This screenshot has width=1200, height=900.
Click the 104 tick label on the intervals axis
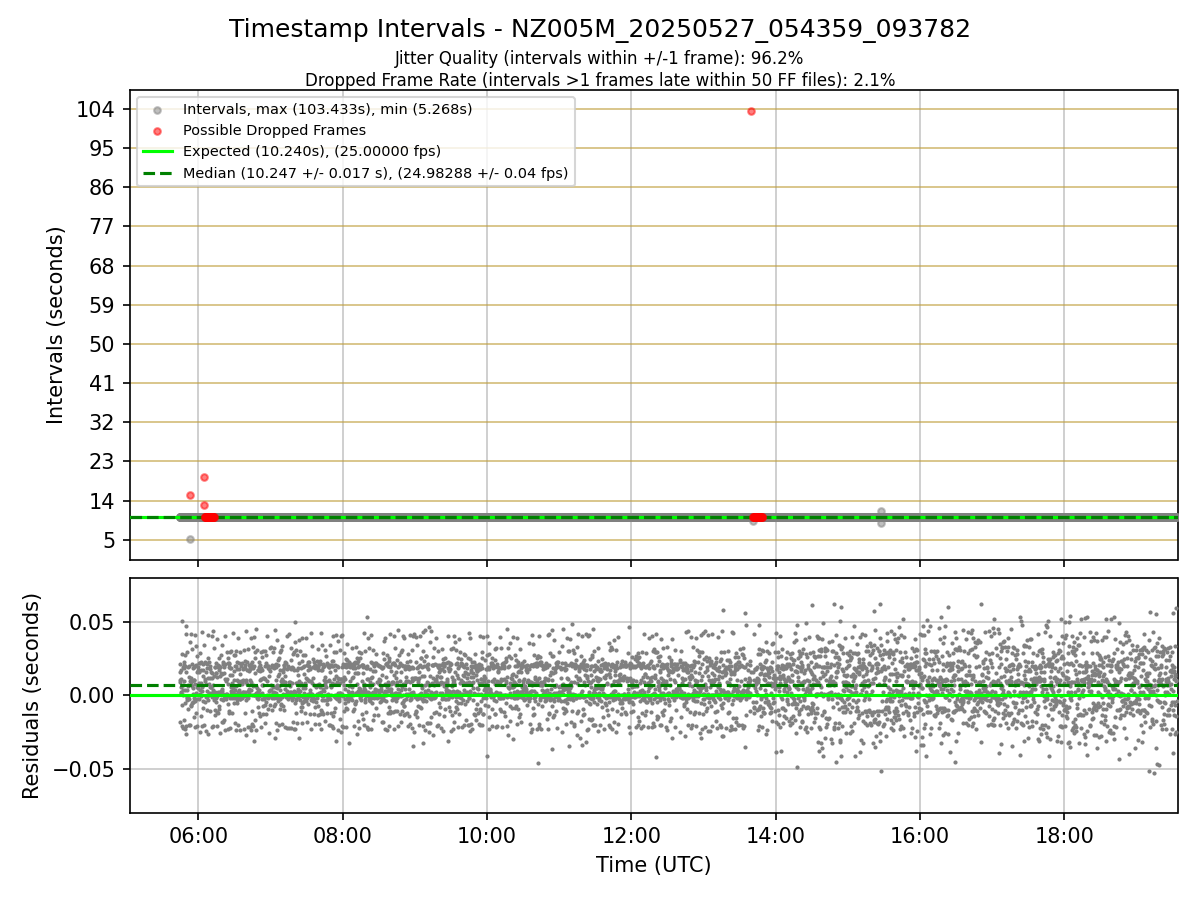pyautogui.click(x=95, y=109)
